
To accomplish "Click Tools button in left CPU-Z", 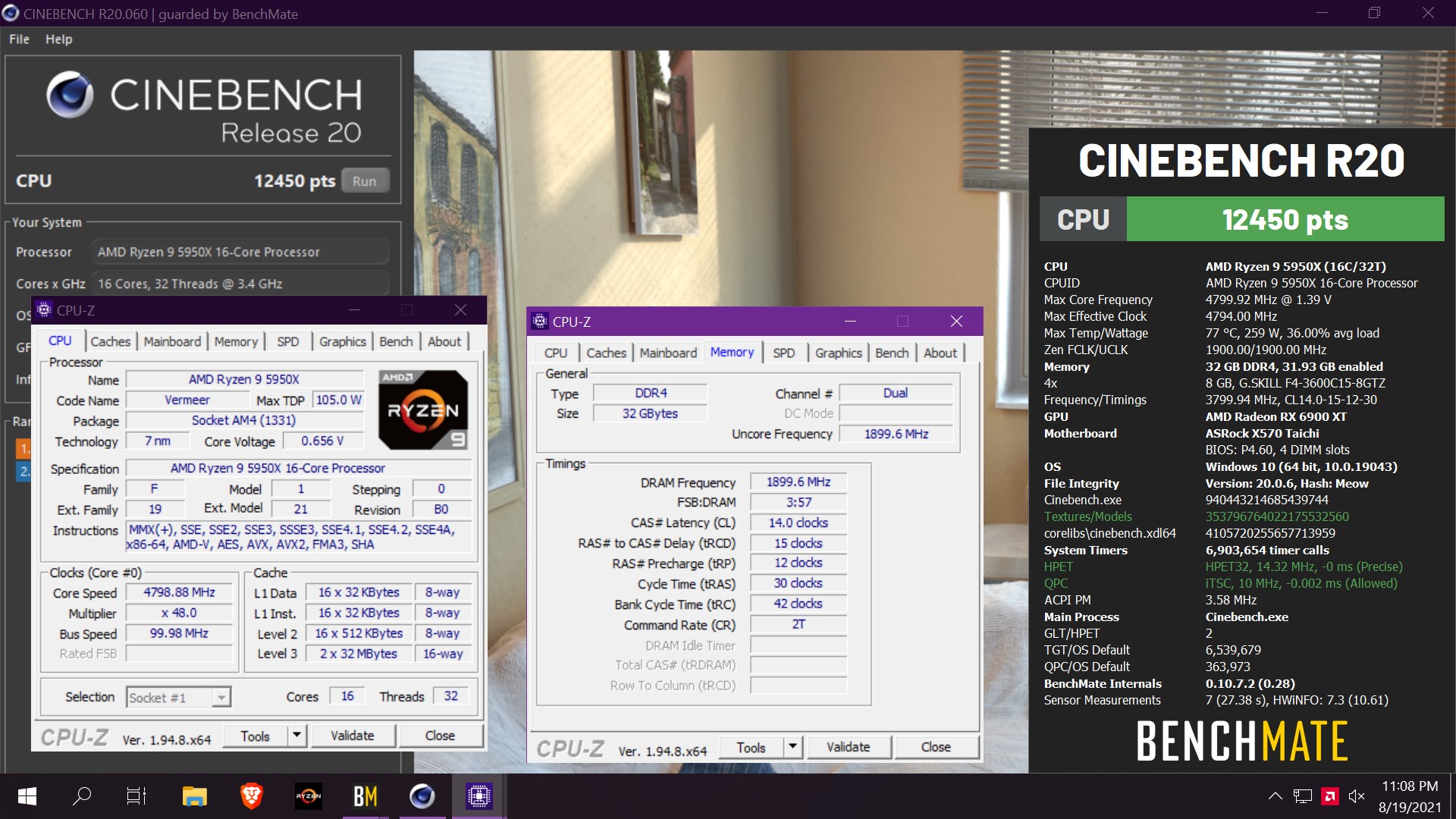I will (x=256, y=736).
